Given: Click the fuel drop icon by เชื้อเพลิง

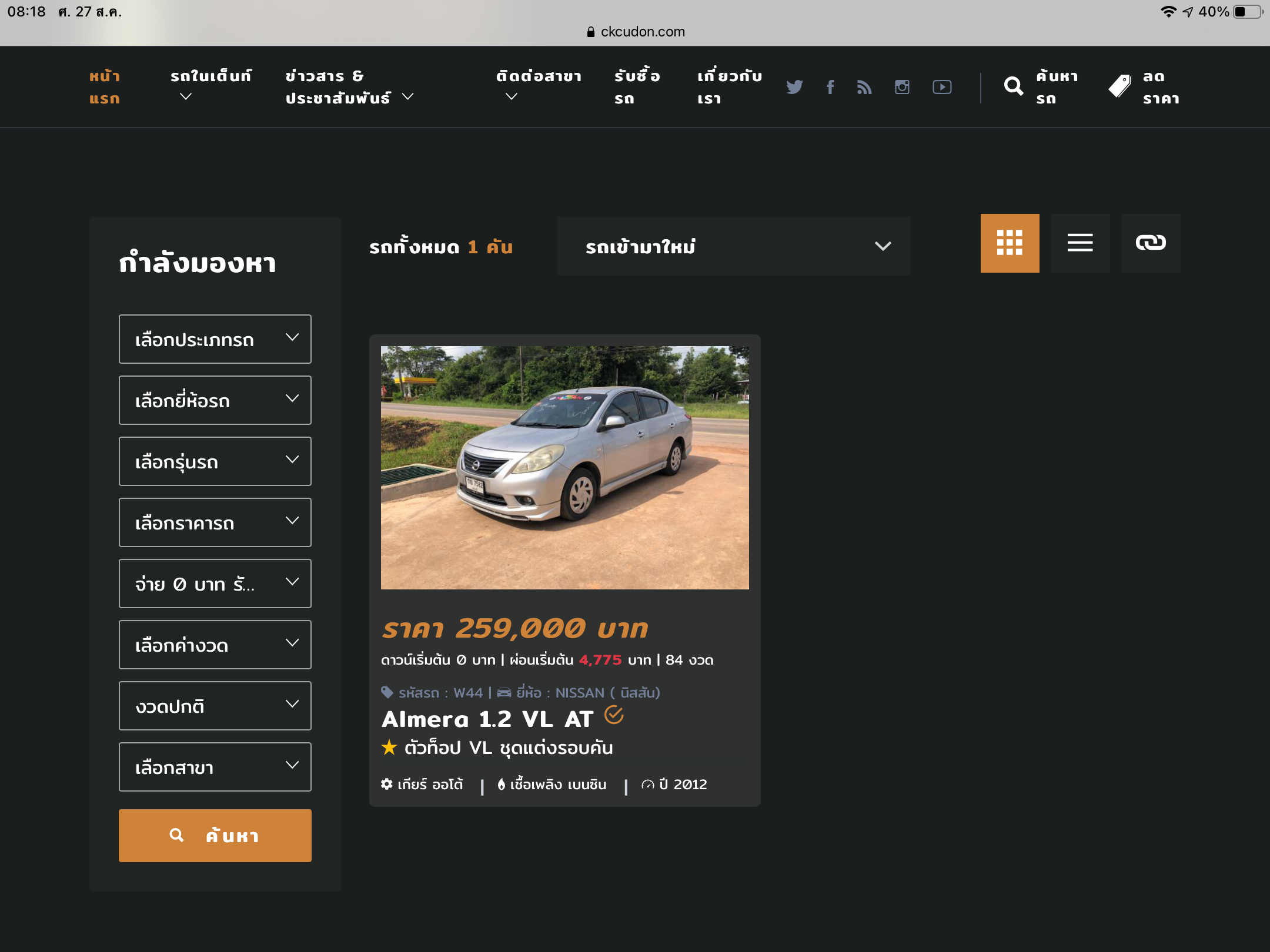Looking at the screenshot, I should pos(502,784).
